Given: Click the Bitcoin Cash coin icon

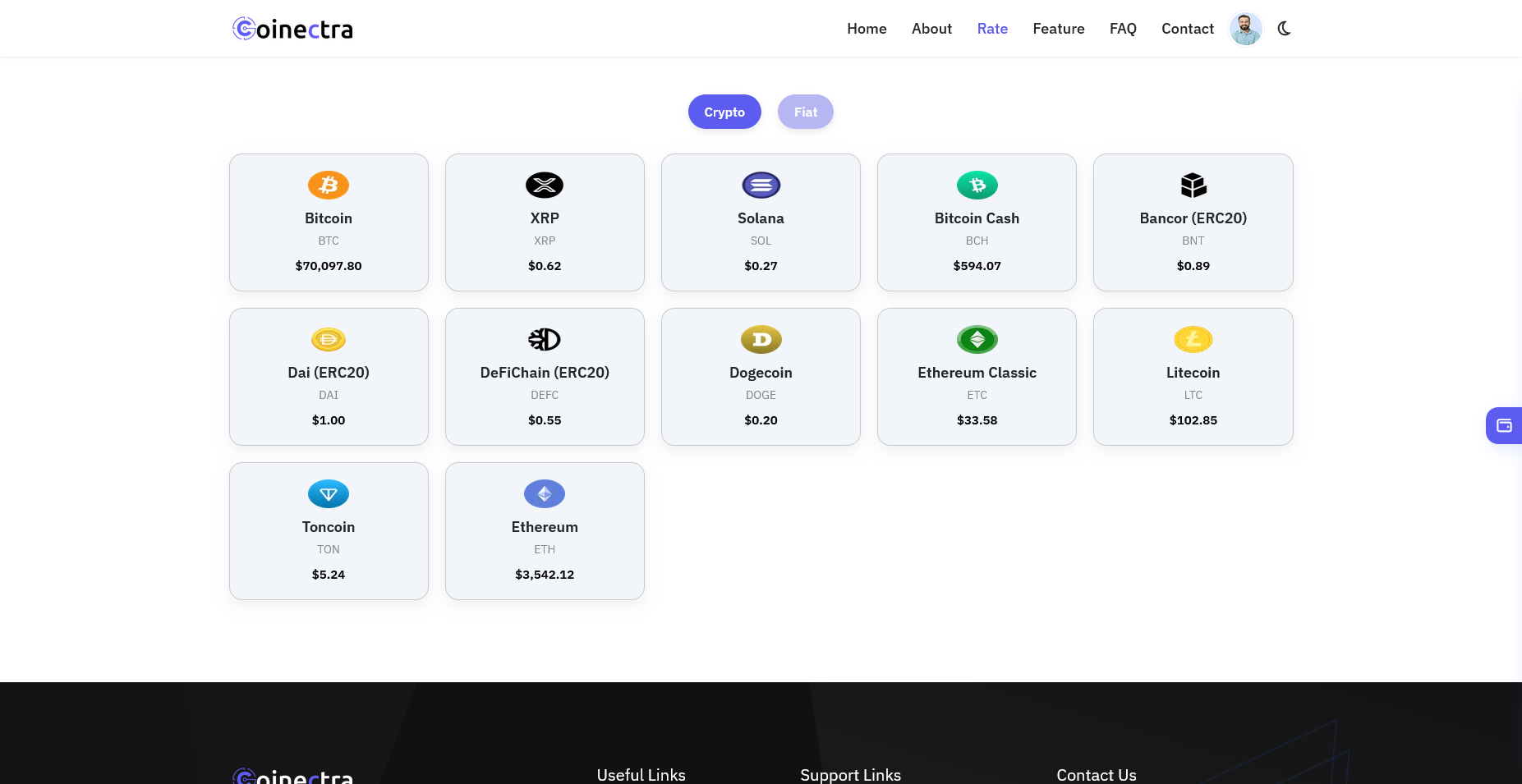Looking at the screenshot, I should (977, 185).
